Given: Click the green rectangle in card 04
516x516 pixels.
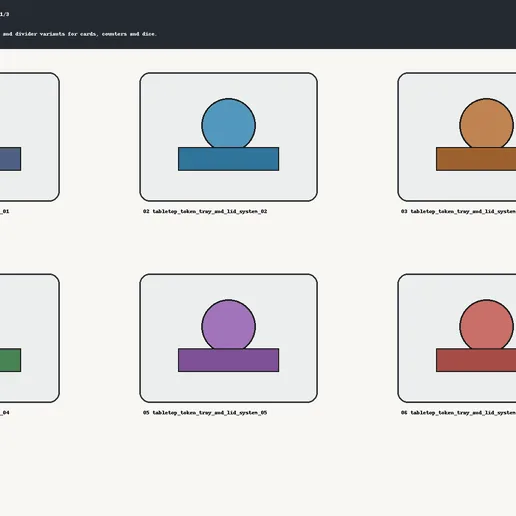Looking at the screenshot, I should (x=10, y=360).
